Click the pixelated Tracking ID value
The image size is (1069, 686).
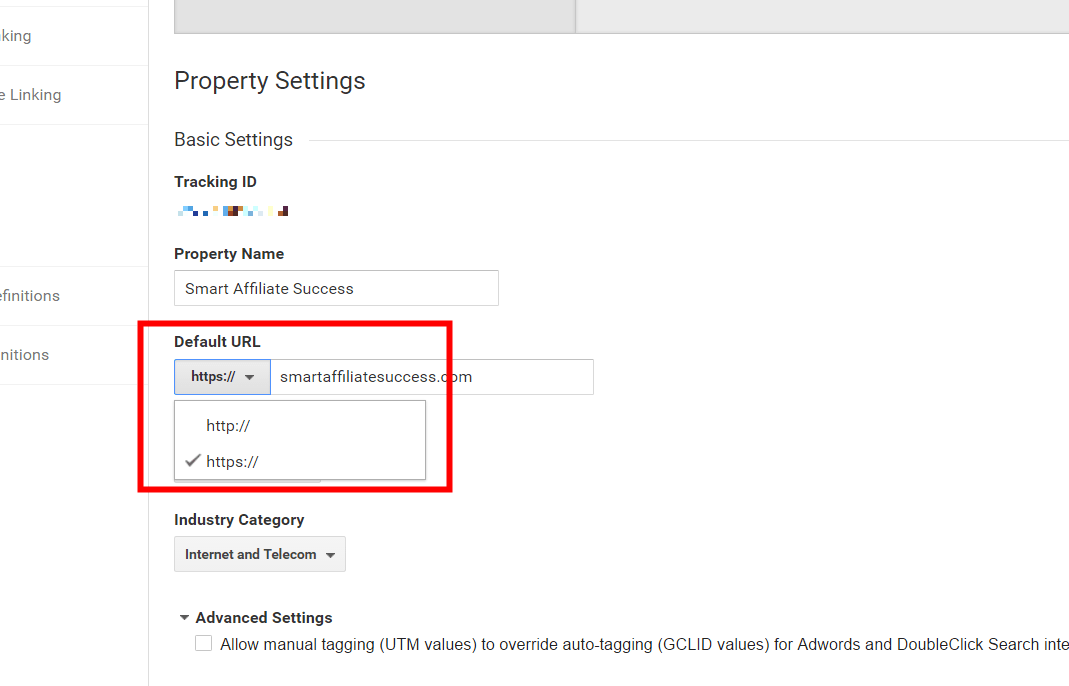click(232, 210)
